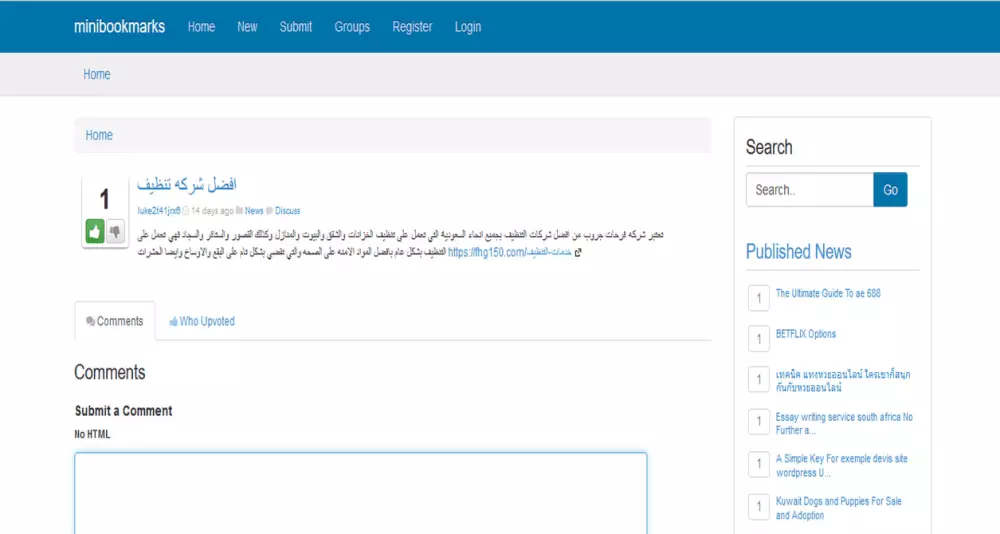Viewport: 1000px width, 534px height.
Task: Open the Discuss link
Action: point(288,211)
